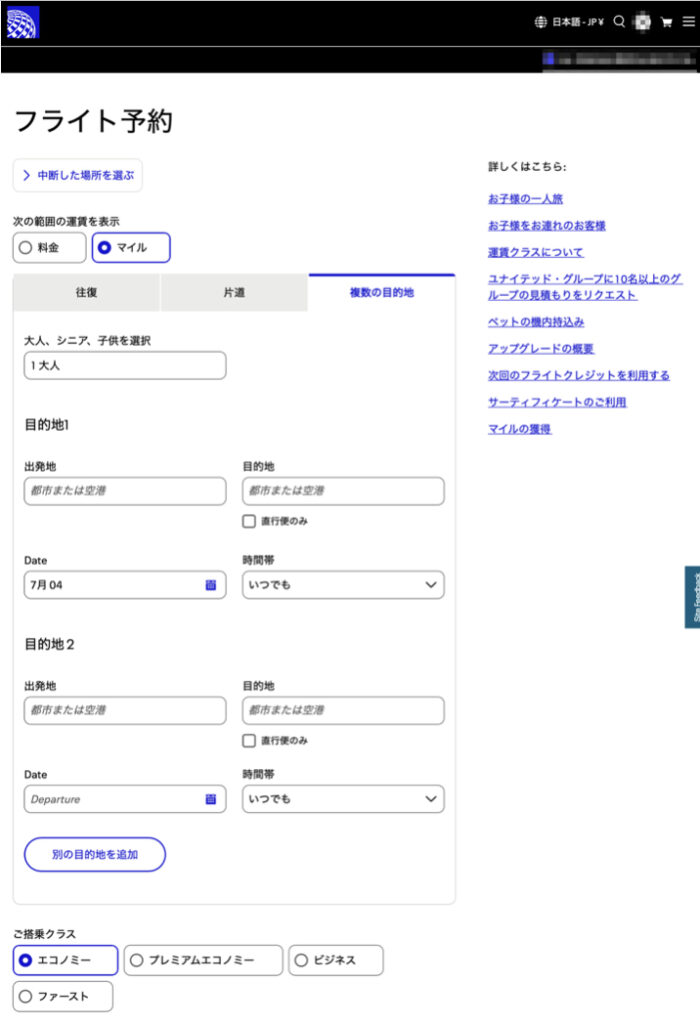This screenshot has width=700, height=1024.
Task: Select the ビジネス cabin class
Action: [x=335, y=960]
